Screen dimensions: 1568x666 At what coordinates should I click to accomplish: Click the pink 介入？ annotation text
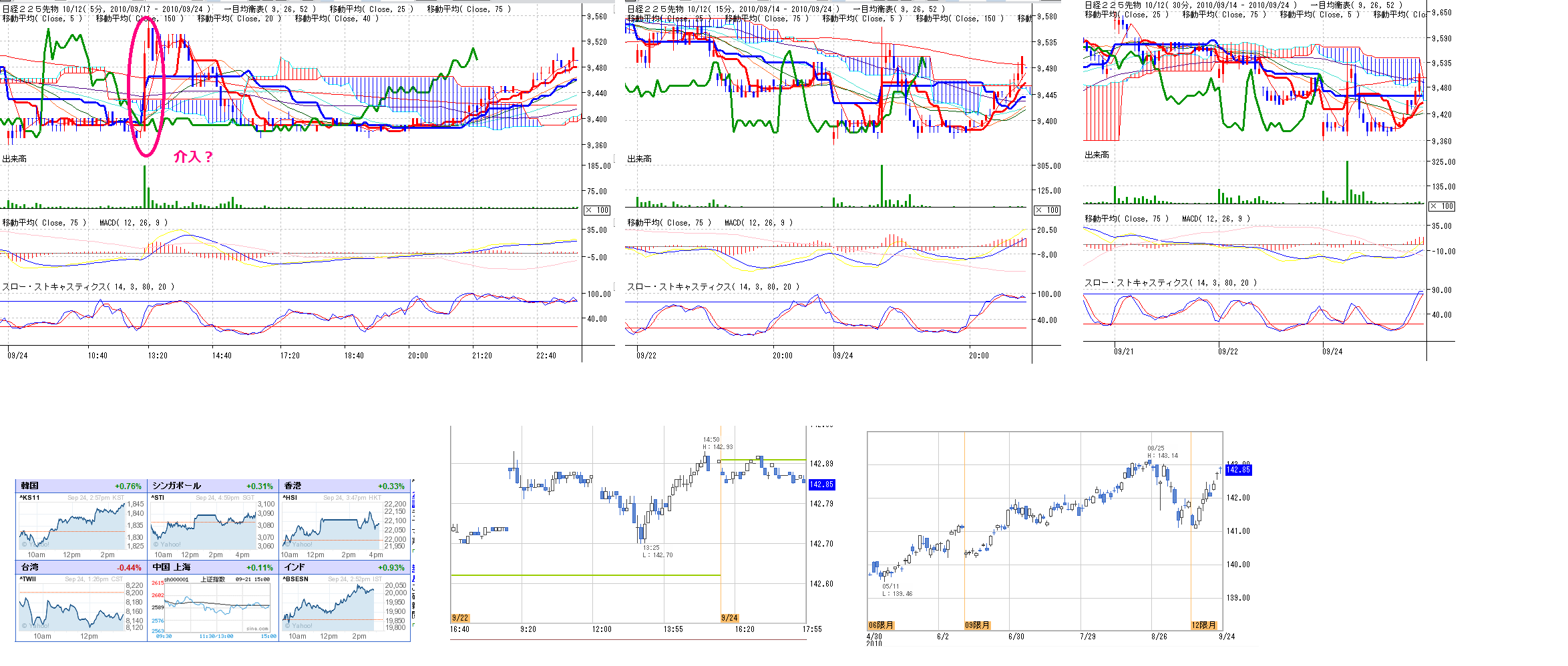(x=193, y=157)
